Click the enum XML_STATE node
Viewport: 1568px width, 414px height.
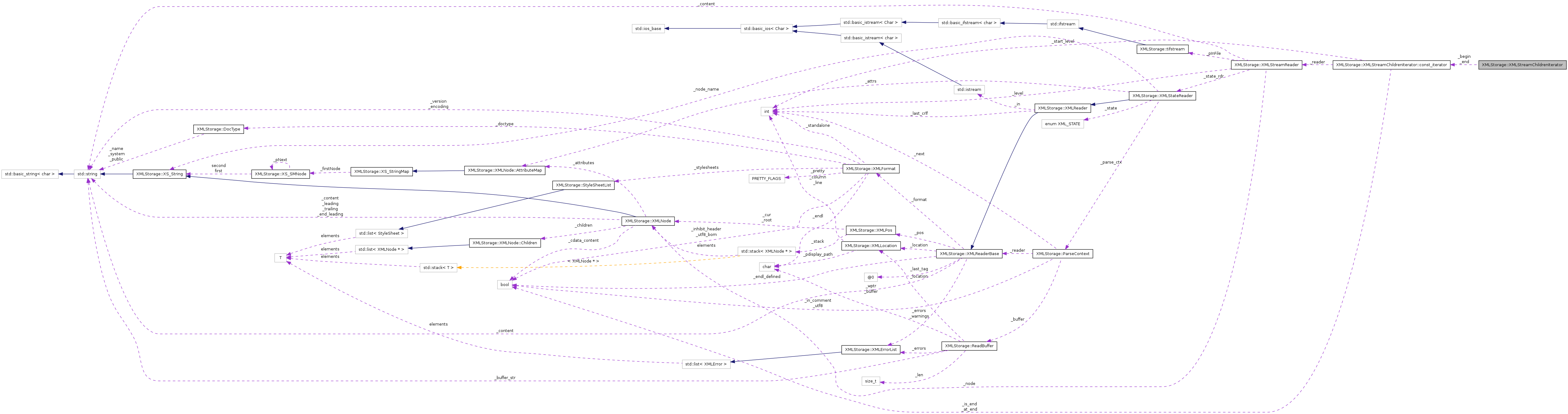coord(1063,124)
